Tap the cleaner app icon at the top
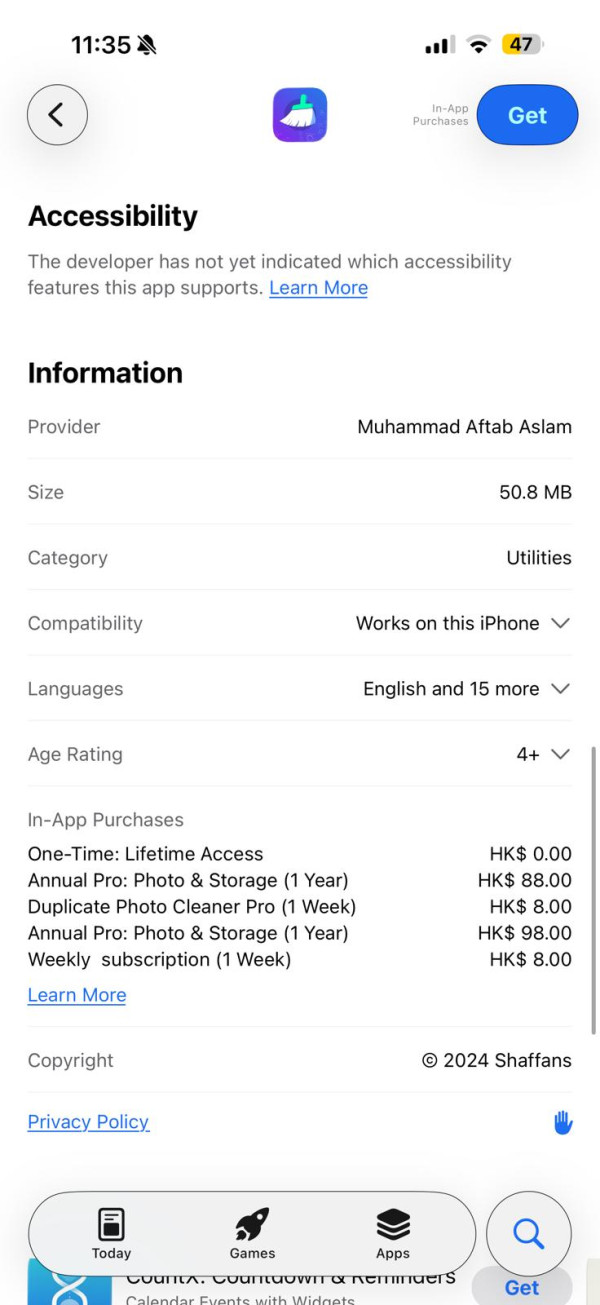 click(299, 115)
